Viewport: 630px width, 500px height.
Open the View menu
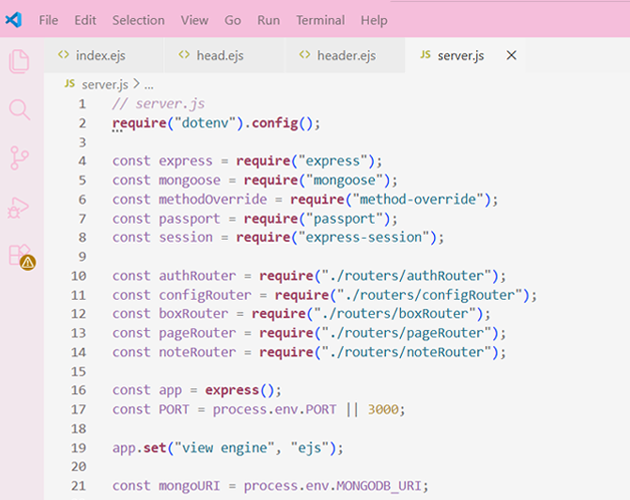[194, 20]
